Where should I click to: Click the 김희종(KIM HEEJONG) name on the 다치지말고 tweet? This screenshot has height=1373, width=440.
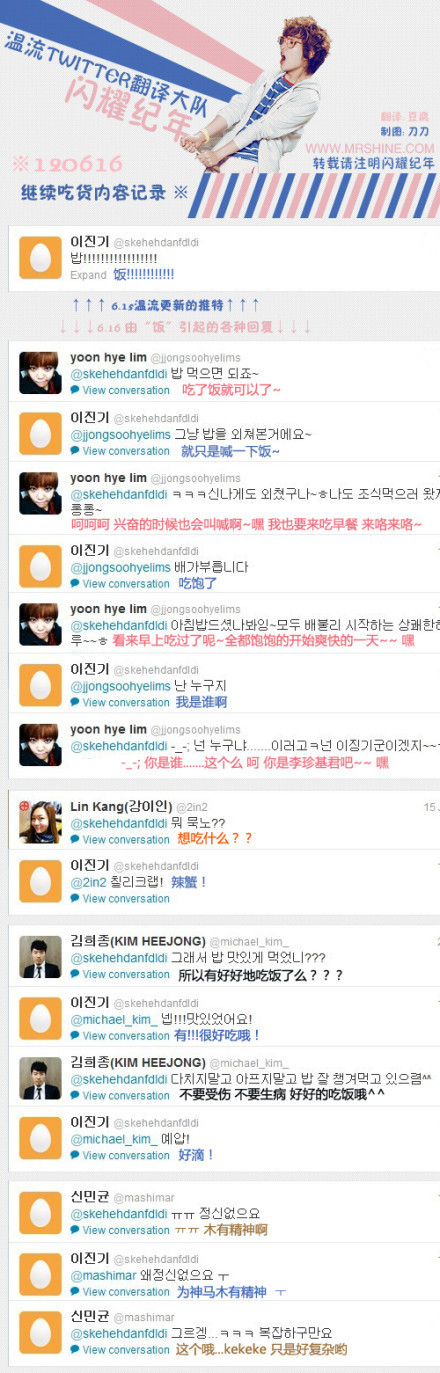pyautogui.click(x=138, y=1062)
